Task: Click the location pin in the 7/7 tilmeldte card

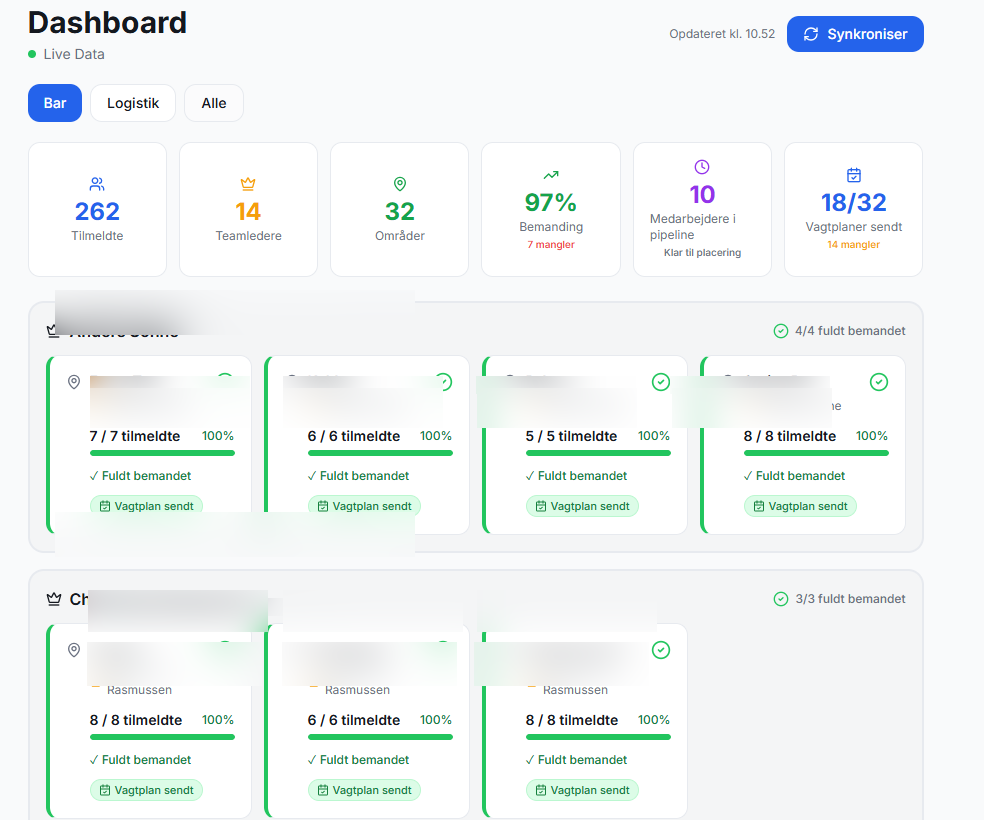Action: (x=74, y=382)
